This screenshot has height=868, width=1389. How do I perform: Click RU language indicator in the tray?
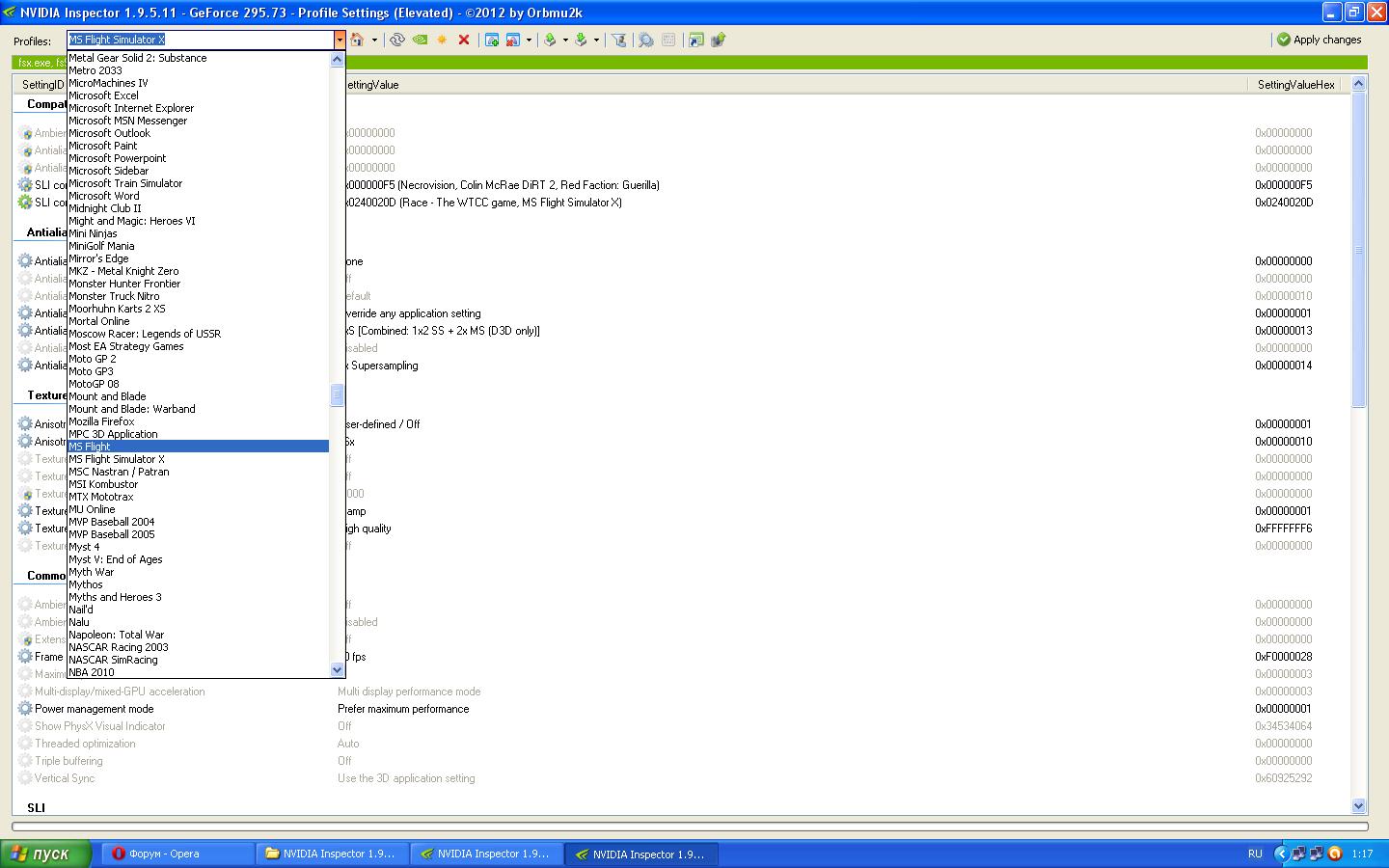[x=1255, y=854]
